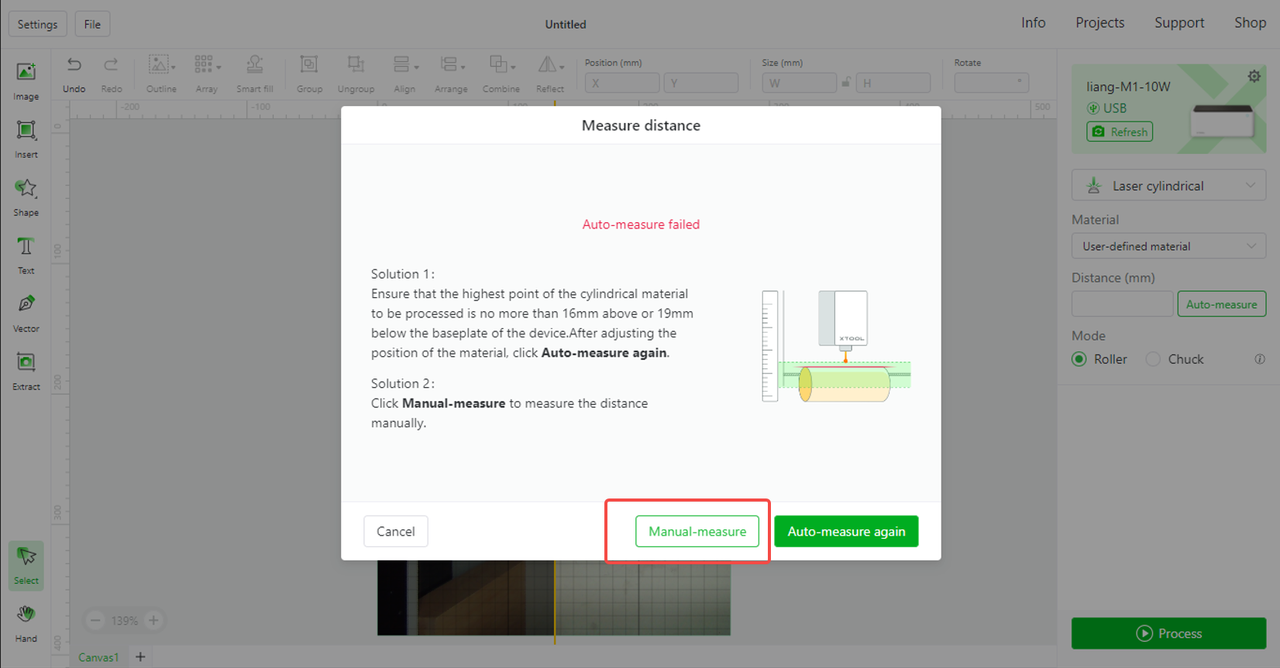
Task: Open the Shape tool
Action: click(26, 189)
